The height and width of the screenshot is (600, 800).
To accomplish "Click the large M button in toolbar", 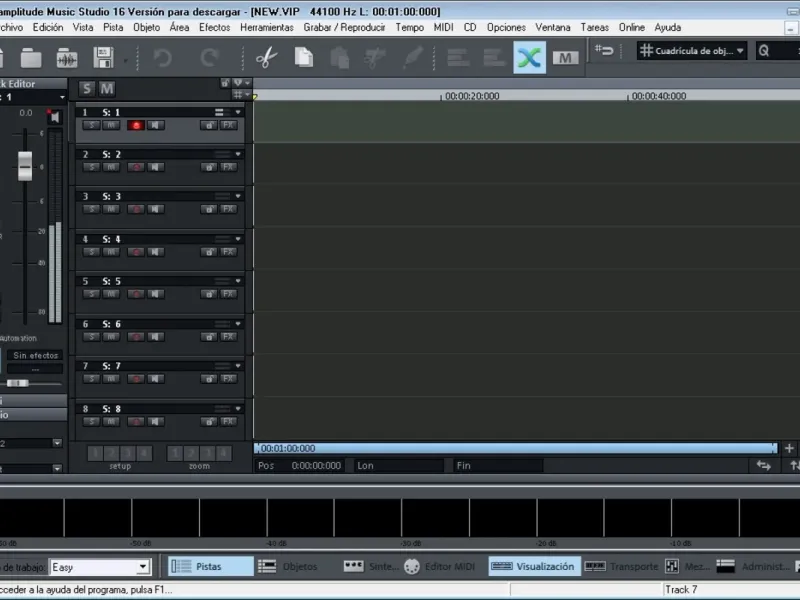I will coord(565,58).
